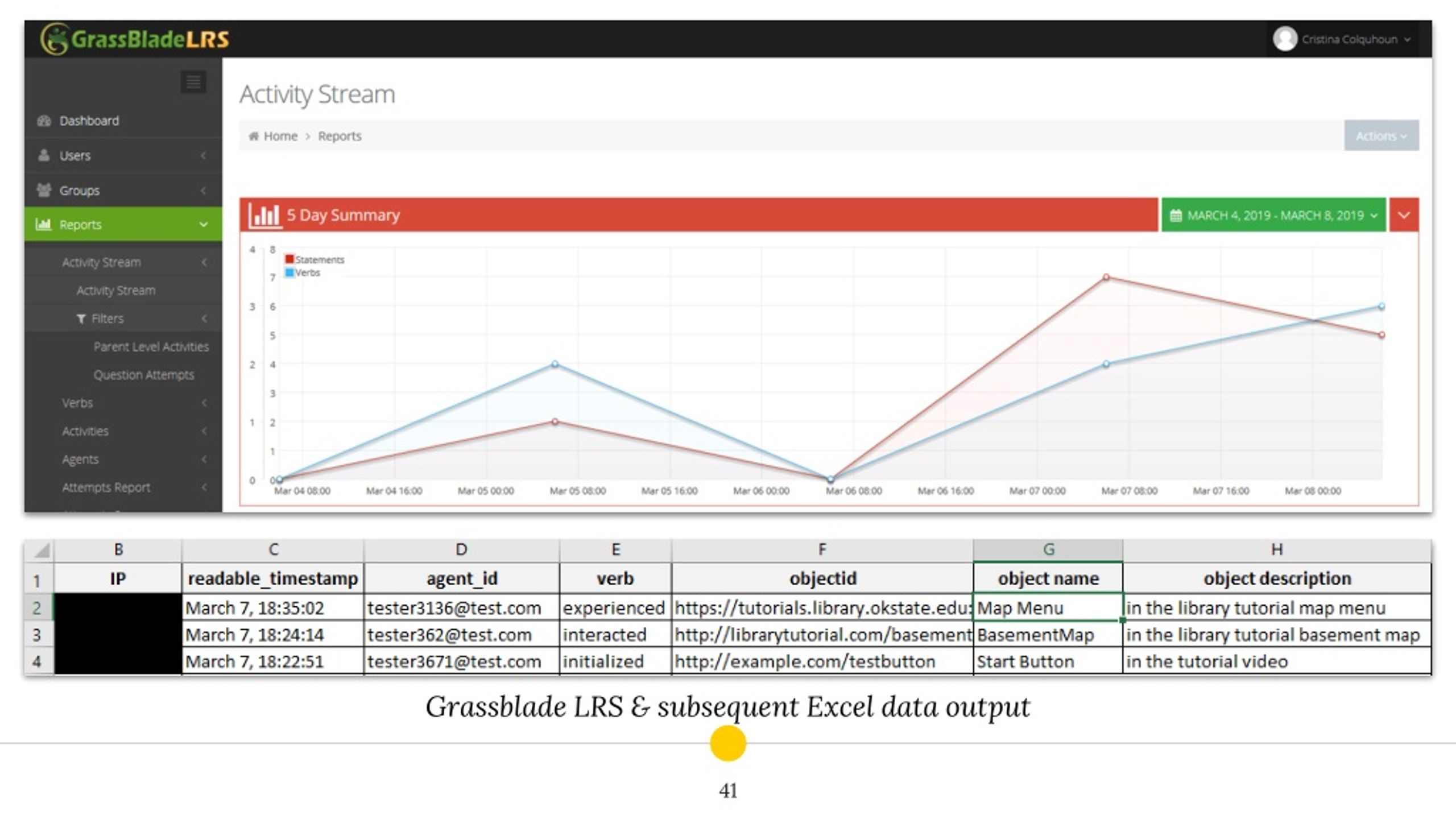Viewport: 1456px width, 819px height.
Task: Collapse the Reports menu chevron
Action: 203,225
